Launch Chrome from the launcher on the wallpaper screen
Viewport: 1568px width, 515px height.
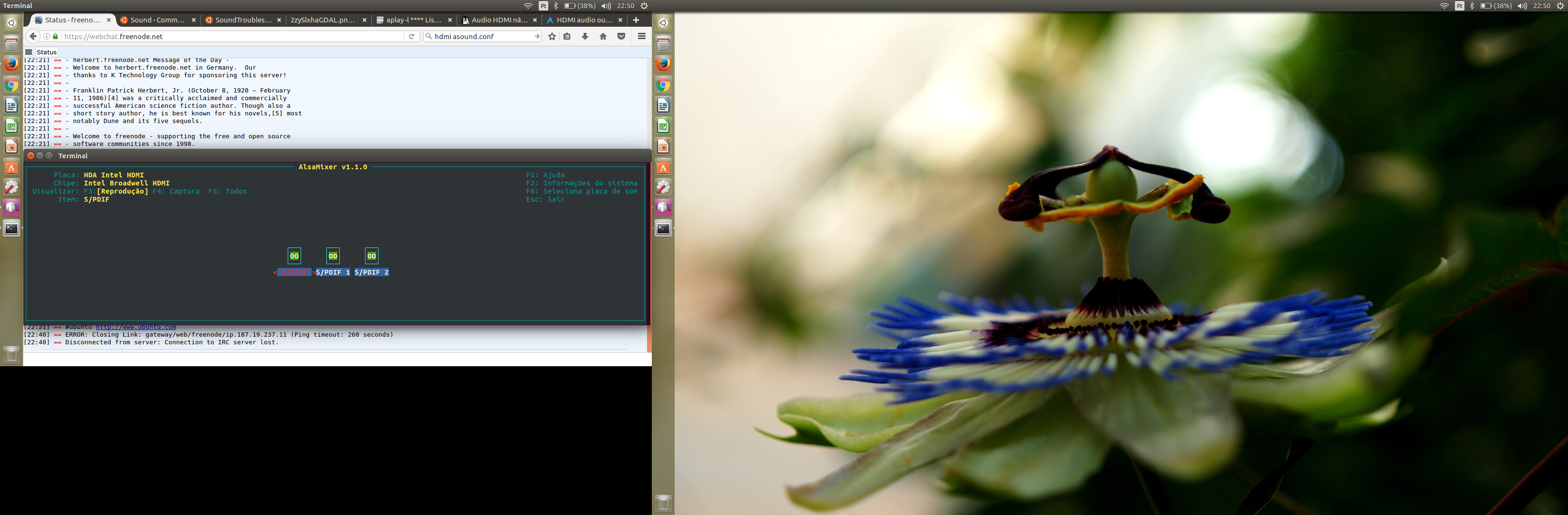(x=663, y=84)
